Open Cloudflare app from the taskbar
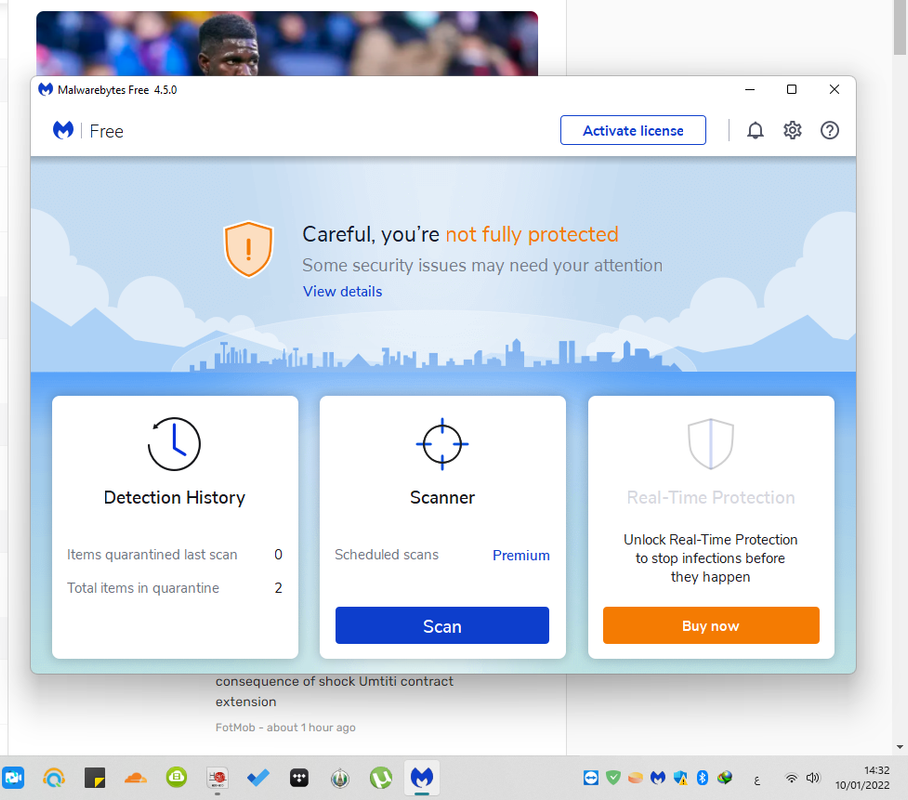Viewport: 908px width, 800px height. click(136, 777)
